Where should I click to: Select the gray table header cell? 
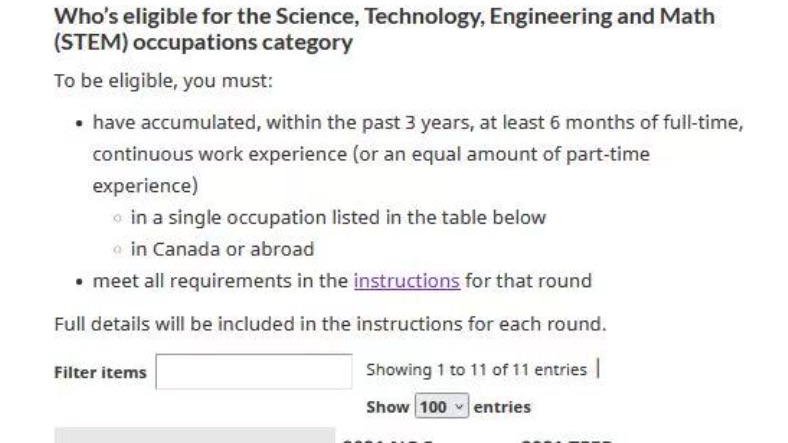coord(194,435)
